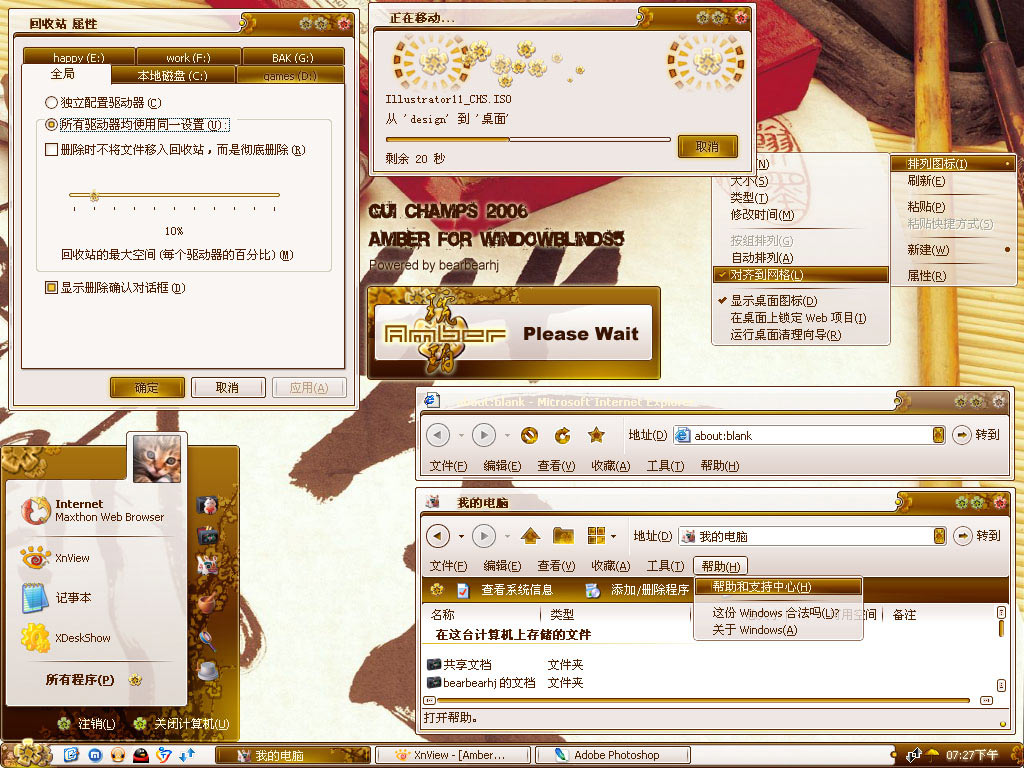Click 添加/删除程序 in 我的电脑 window
This screenshot has height=768, width=1024.
[x=637, y=590]
